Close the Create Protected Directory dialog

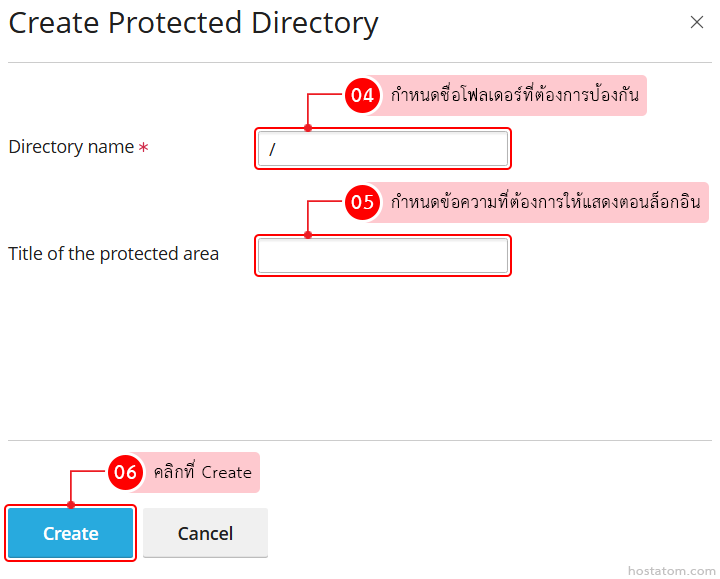697,23
